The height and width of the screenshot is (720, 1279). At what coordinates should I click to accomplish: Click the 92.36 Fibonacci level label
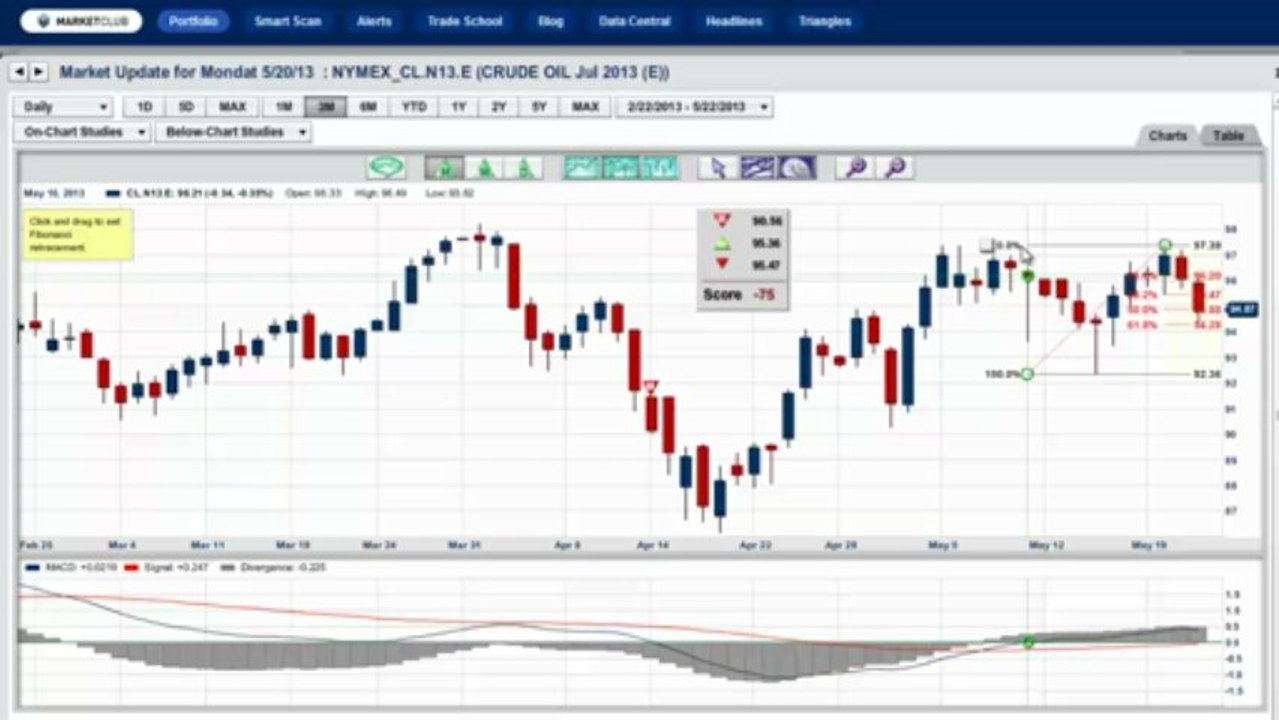(x=1207, y=374)
